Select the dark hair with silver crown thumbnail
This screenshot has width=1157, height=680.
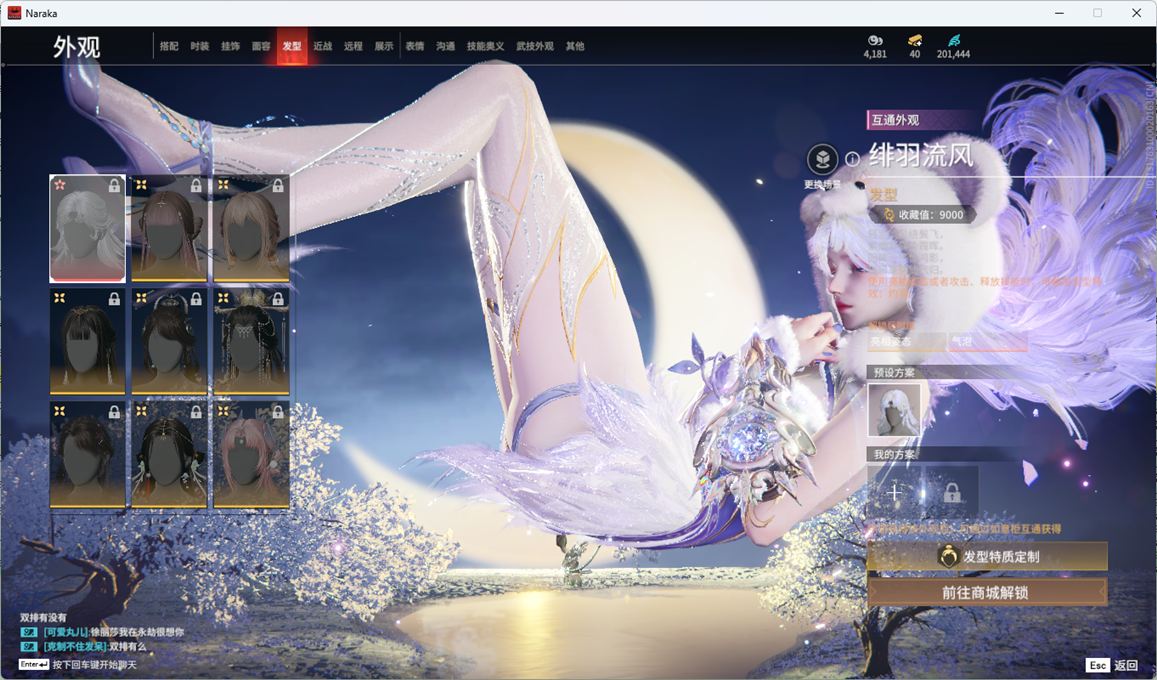(169, 341)
